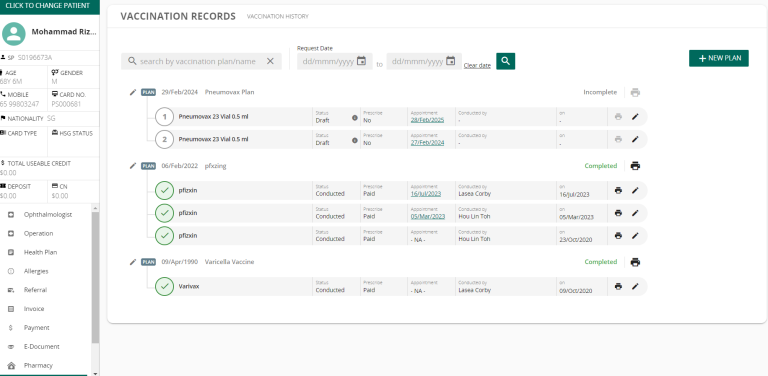Screen dimensions: 768x376
Task: Print pfizxin row dated 16/Jul/2023
Action: 618,190
